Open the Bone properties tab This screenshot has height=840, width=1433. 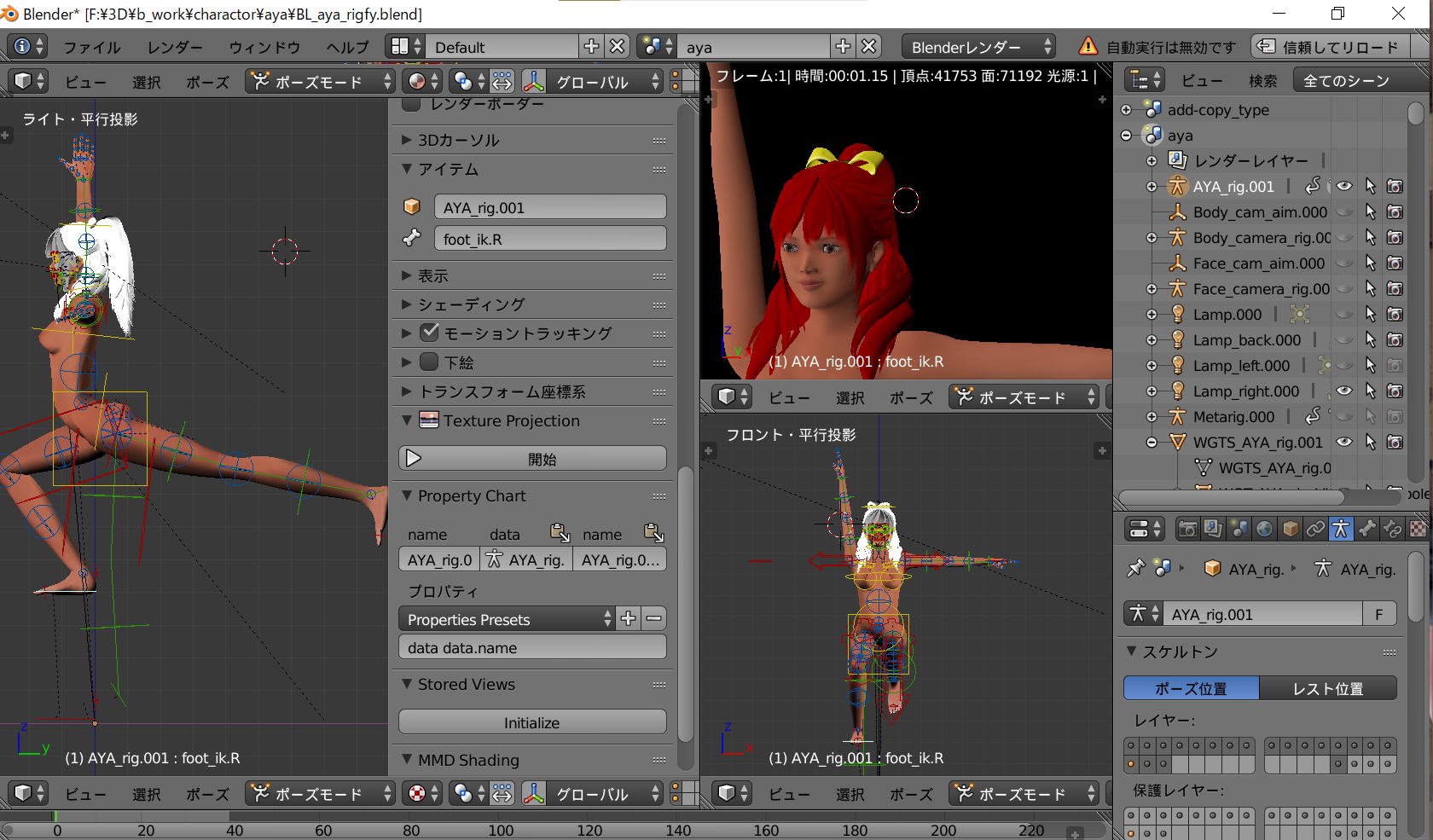(1367, 530)
